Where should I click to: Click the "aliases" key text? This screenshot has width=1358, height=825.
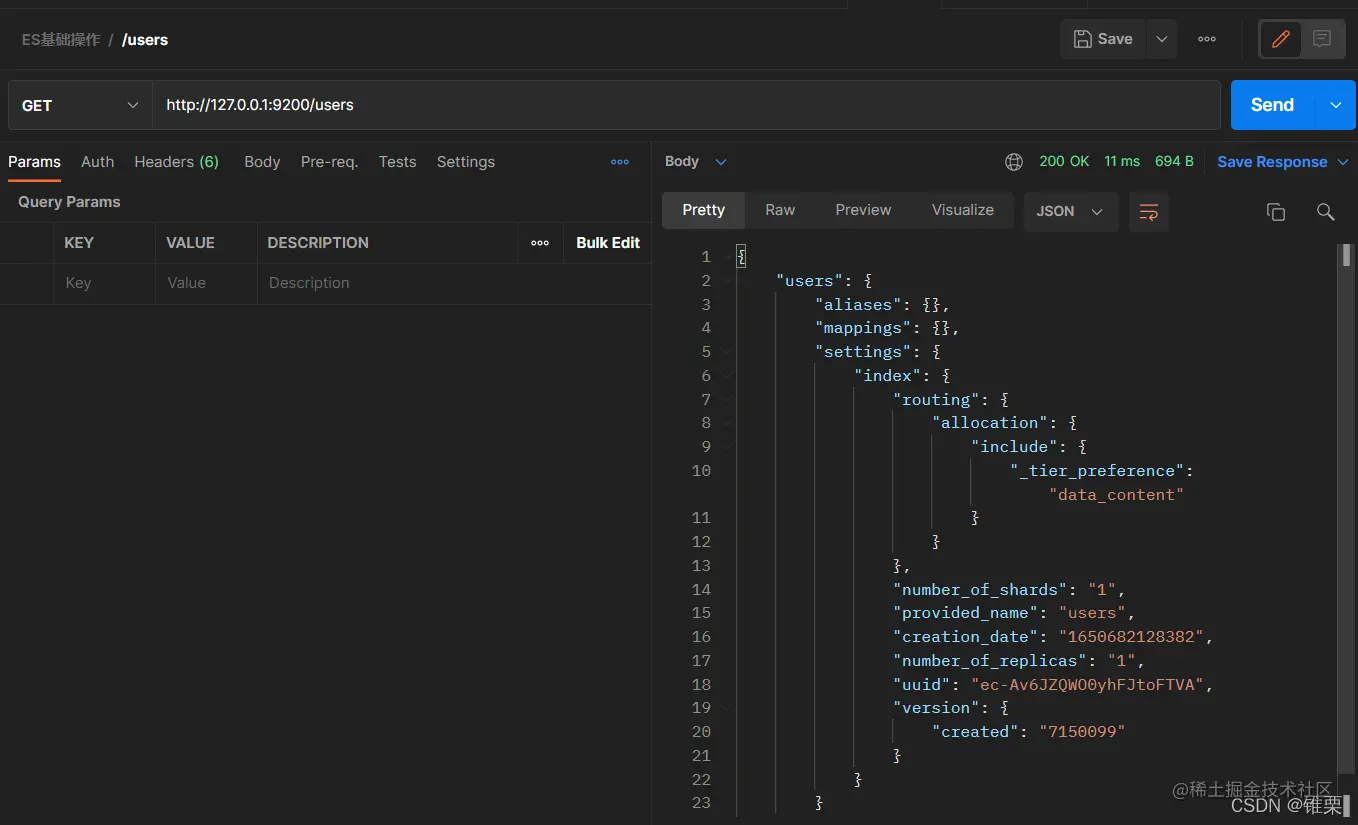[859, 304]
